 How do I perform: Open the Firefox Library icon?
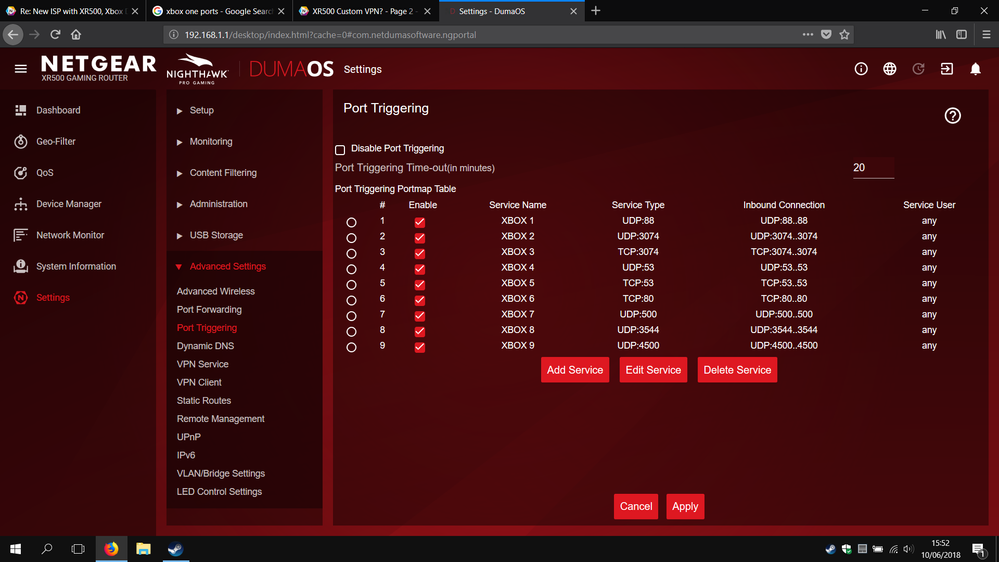click(x=940, y=34)
